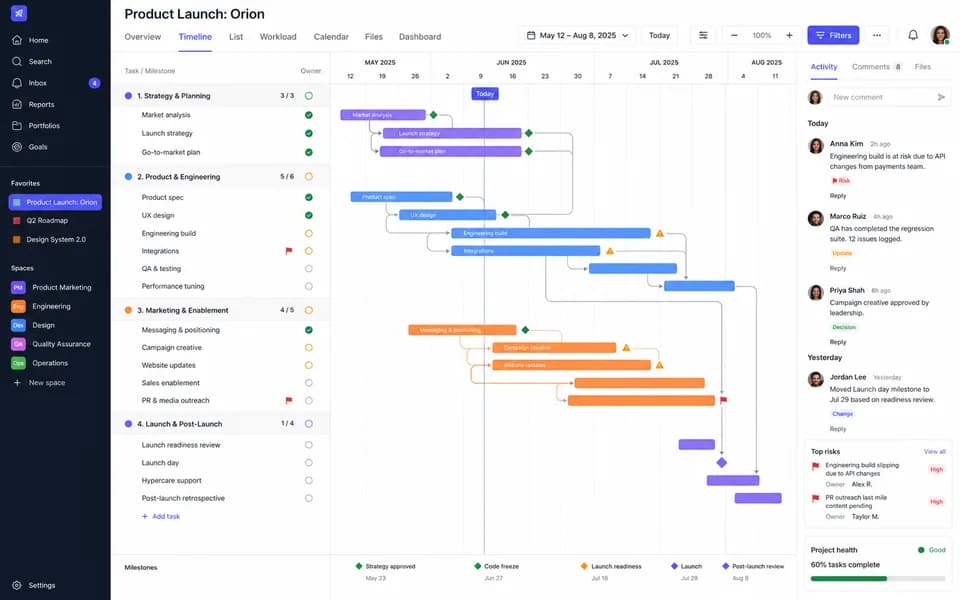
Task: Open the more options ellipsis menu
Action: 877,35
